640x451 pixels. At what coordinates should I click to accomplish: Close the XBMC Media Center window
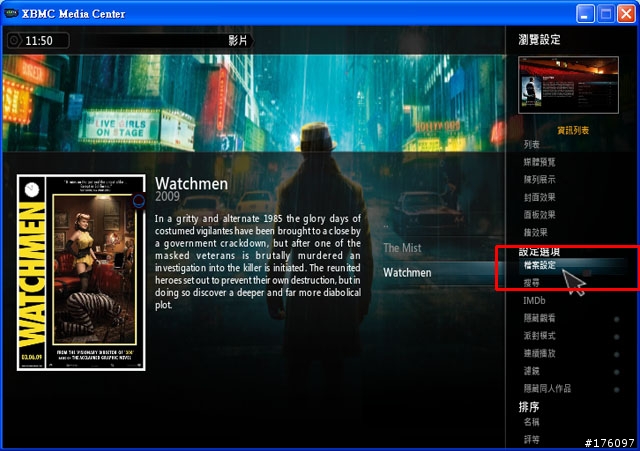(x=626, y=14)
